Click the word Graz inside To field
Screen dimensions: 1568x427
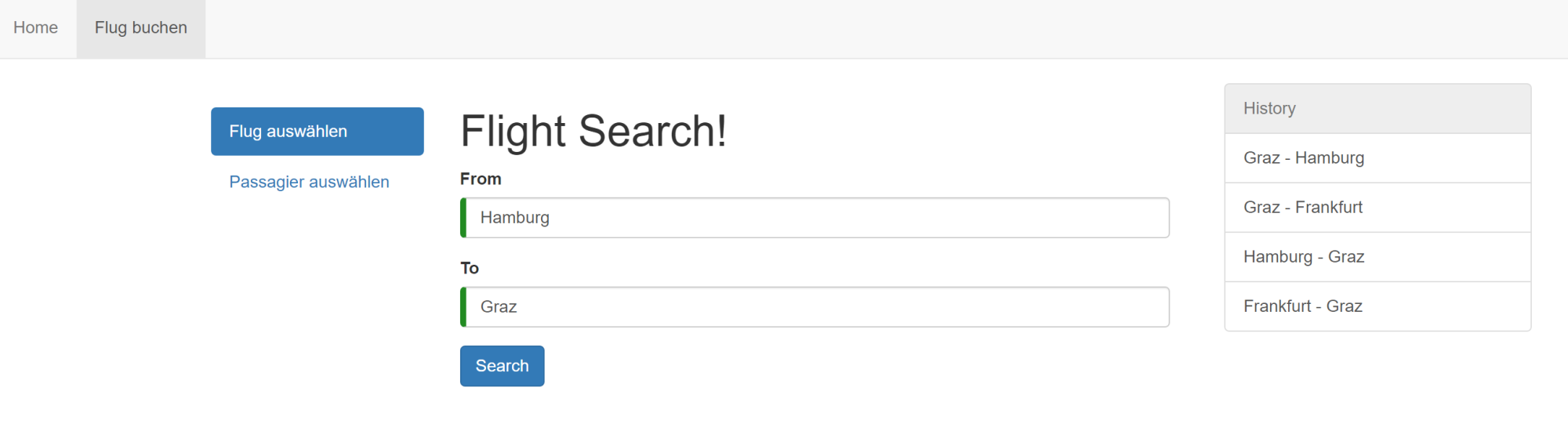(499, 307)
